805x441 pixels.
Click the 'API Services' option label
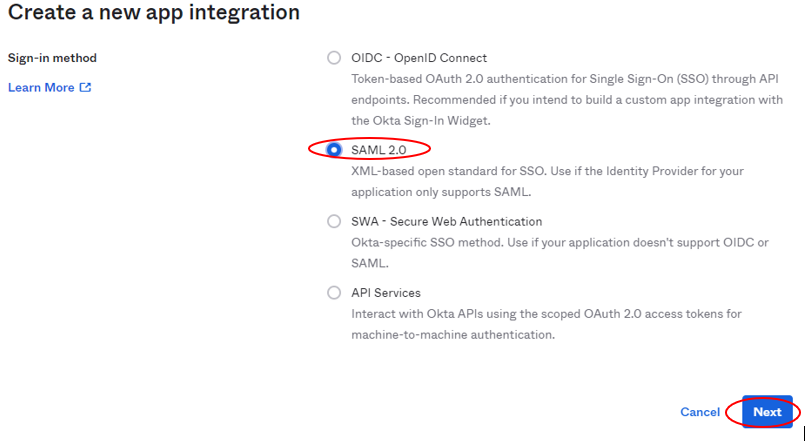pos(386,293)
